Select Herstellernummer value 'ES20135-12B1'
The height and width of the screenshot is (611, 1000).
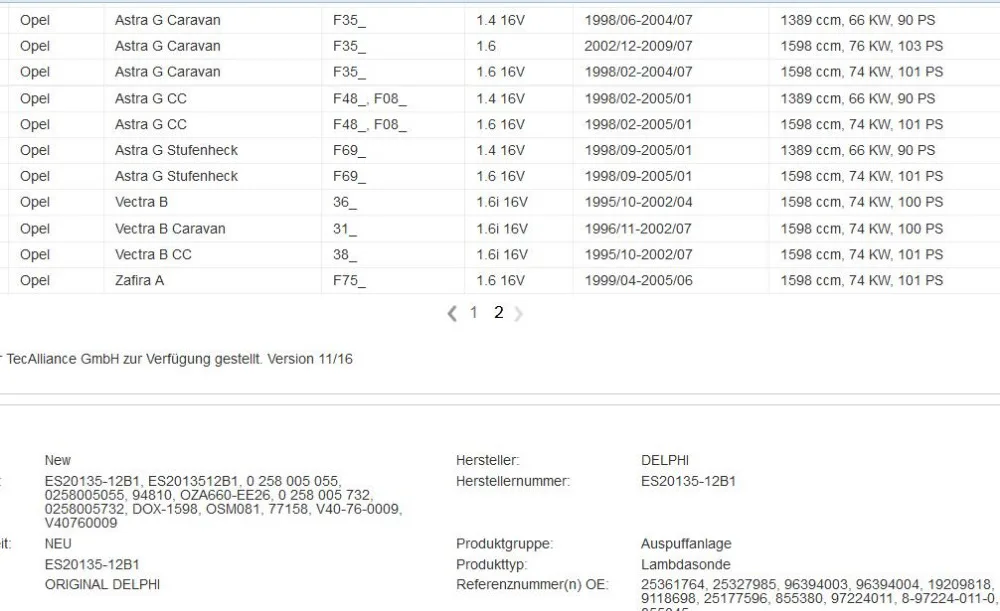(688, 482)
